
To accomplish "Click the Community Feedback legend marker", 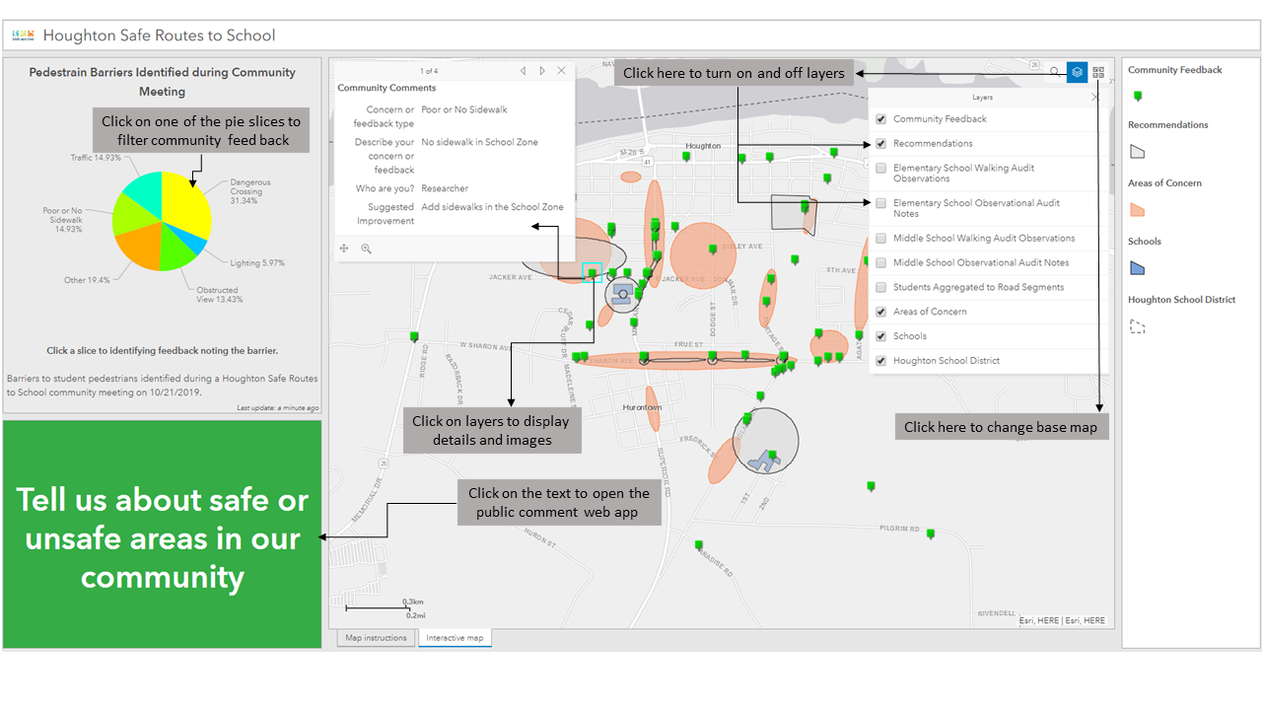I will coord(1137,97).
